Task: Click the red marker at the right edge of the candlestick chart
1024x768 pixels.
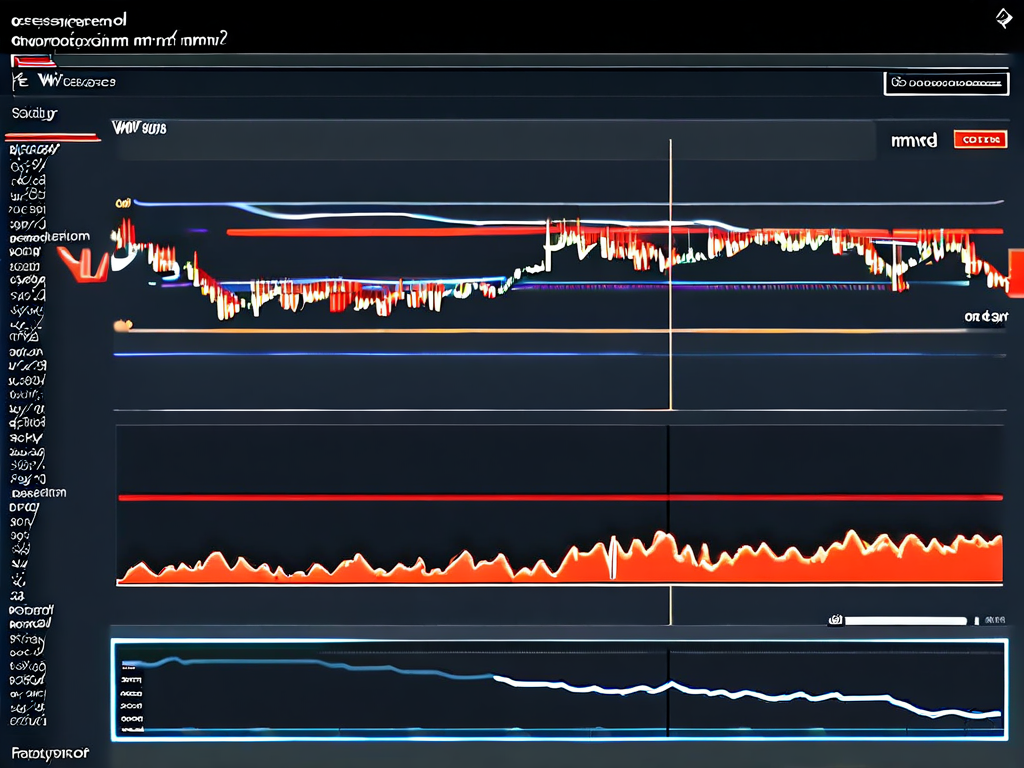Action: [1016, 271]
